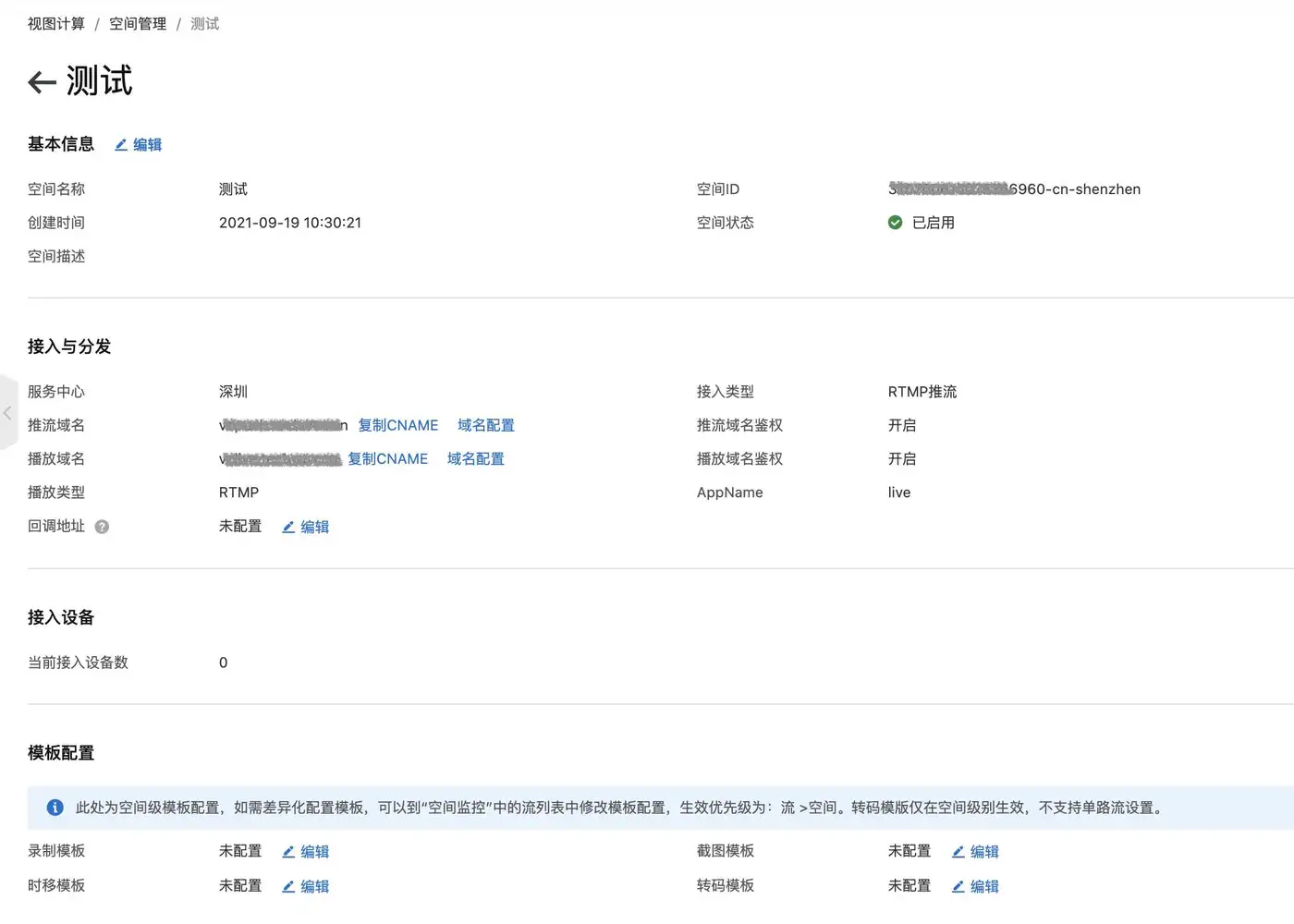This screenshot has width=1294, height=924.
Task: Click the 接入与分发 section heading
Action: pyautogui.click(x=69, y=346)
